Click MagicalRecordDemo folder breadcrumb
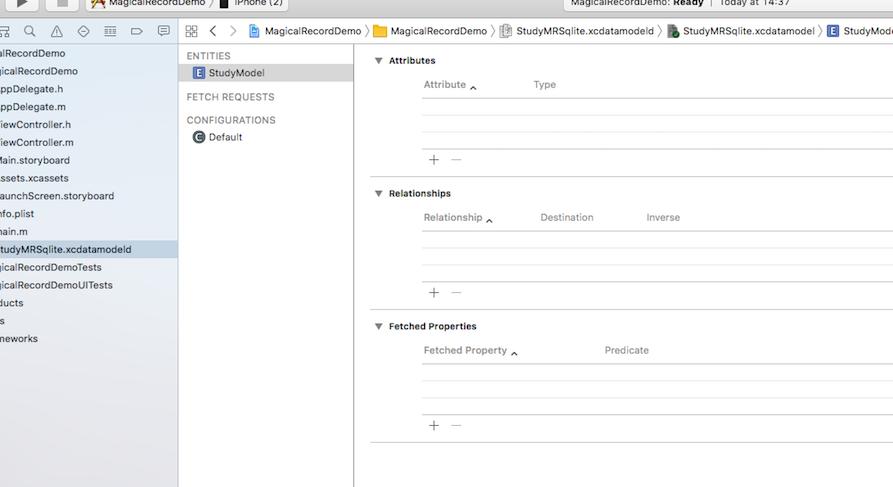Screen dimensions: 893x487 click(x=430, y=31)
